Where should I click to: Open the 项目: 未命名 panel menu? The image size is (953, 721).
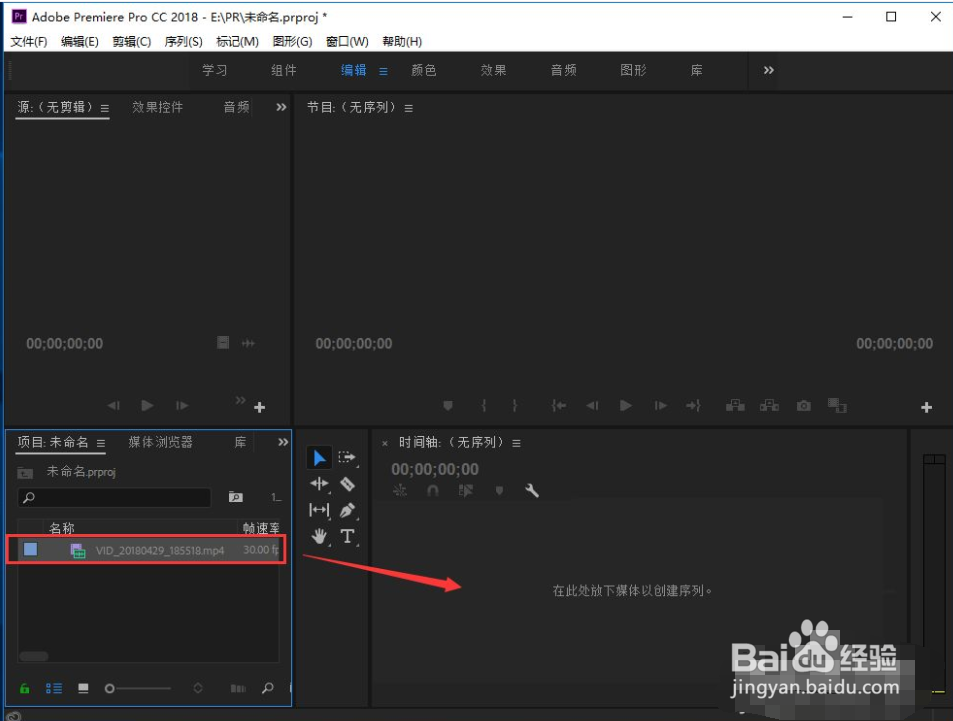click(x=101, y=443)
